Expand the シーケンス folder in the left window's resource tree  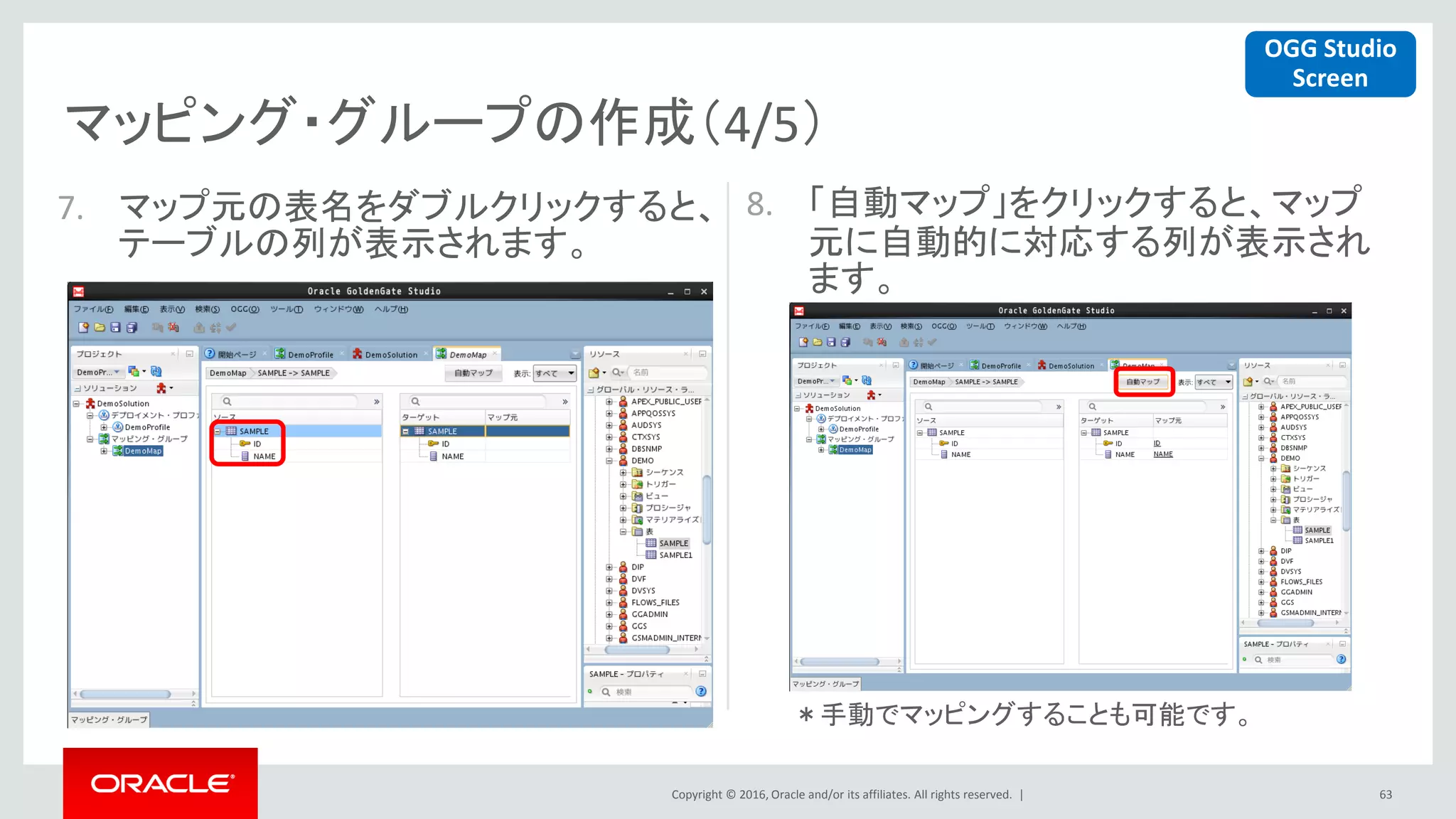coord(623,473)
